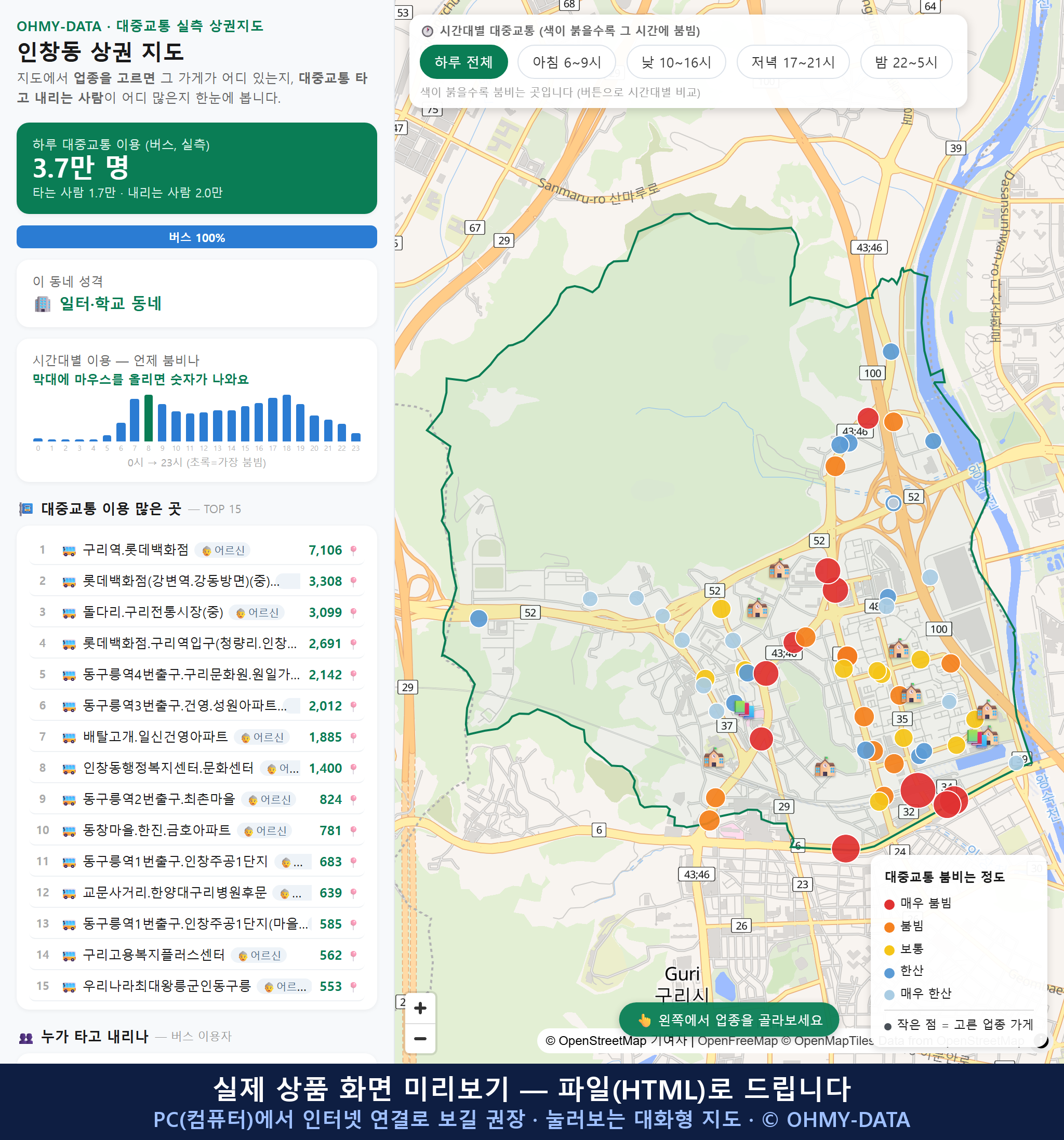
Task: Click pin icon for 구리고용복지플러스센터 row
Action: [x=353, y=955]
